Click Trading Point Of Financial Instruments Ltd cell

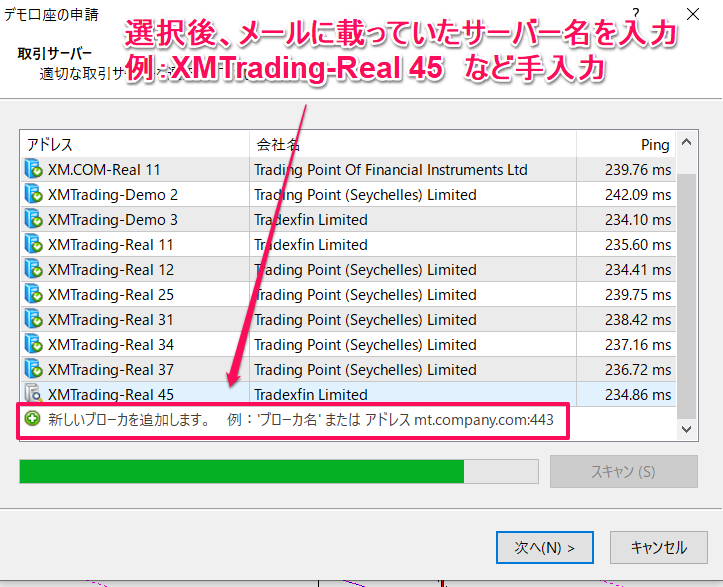coord(391,170)
